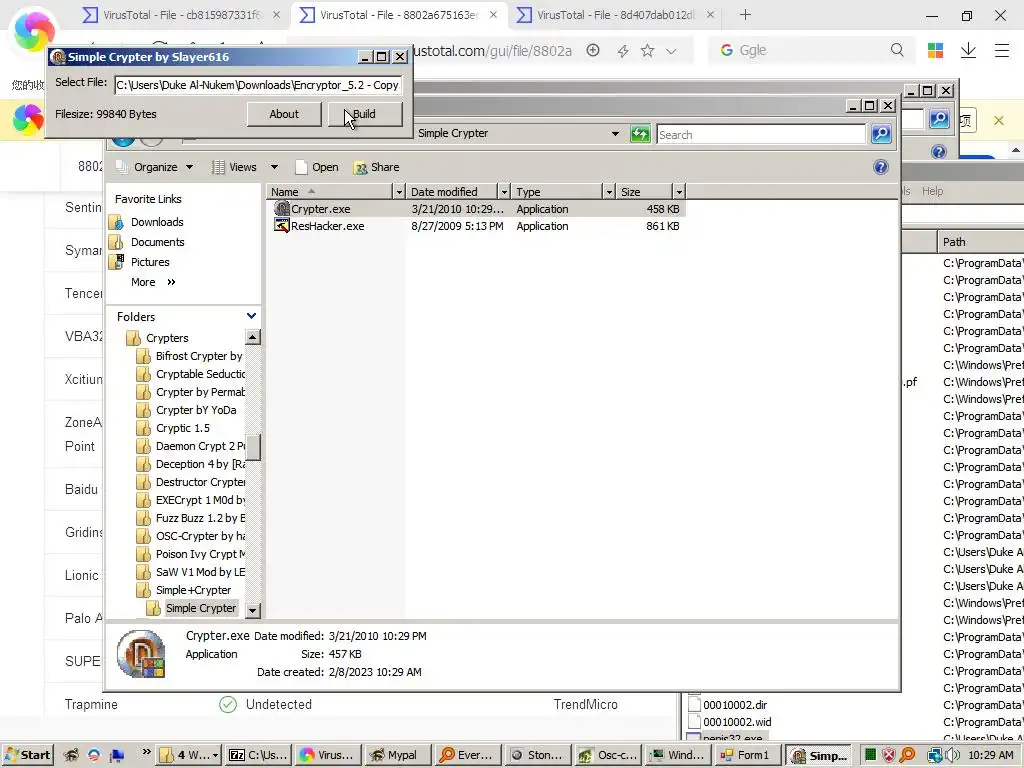Click the Help menu in background window
Image resolution: width=1024 pixels, height=768 pixels.
[x=933, y=191]
